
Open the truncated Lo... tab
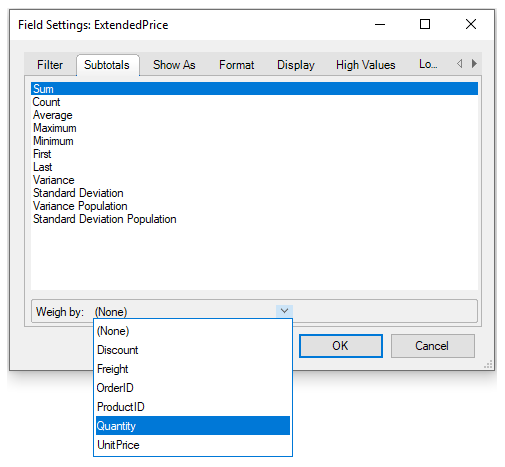point(428,64)
